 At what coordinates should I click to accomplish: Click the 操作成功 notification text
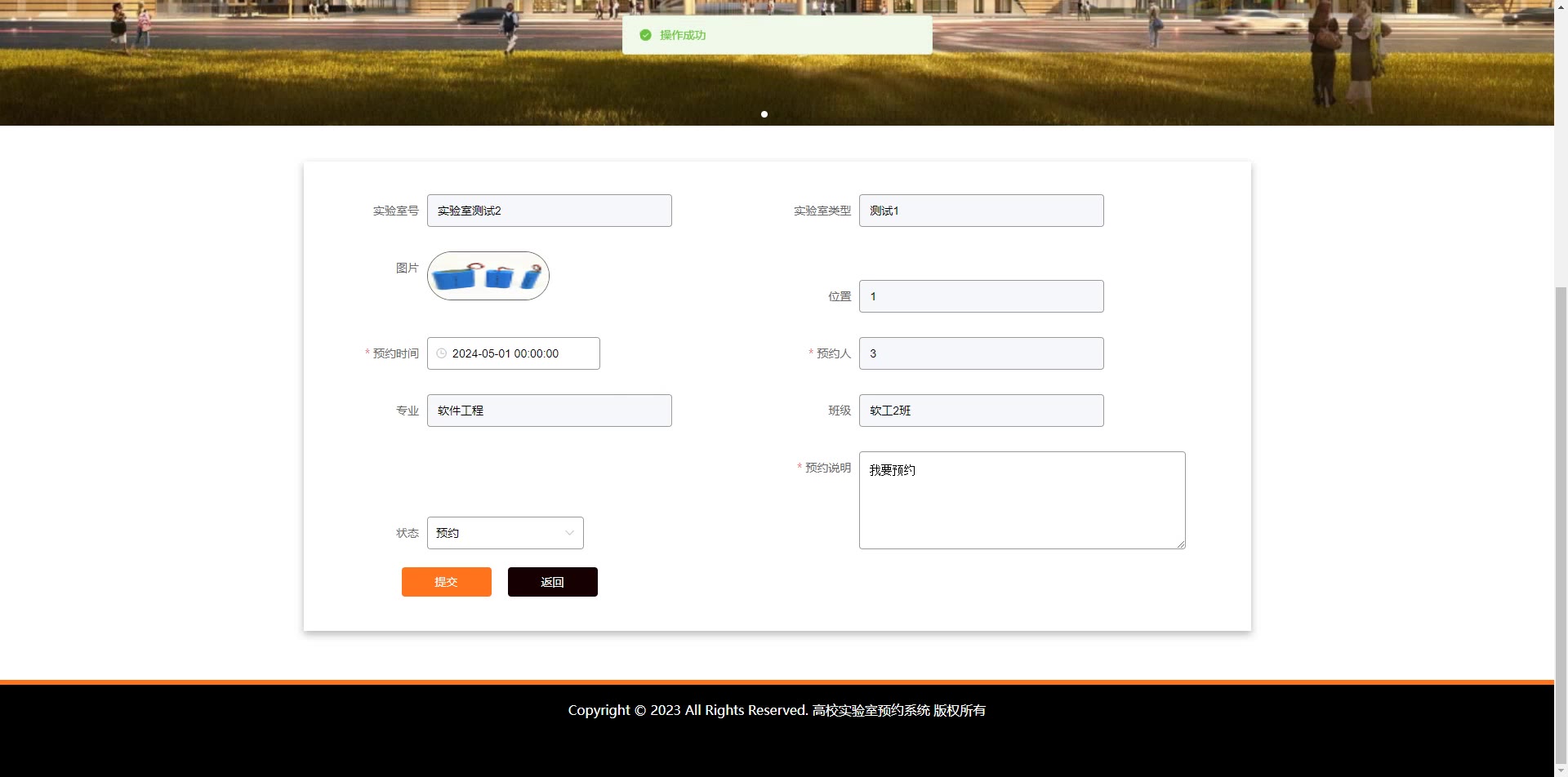pos(683,35)
